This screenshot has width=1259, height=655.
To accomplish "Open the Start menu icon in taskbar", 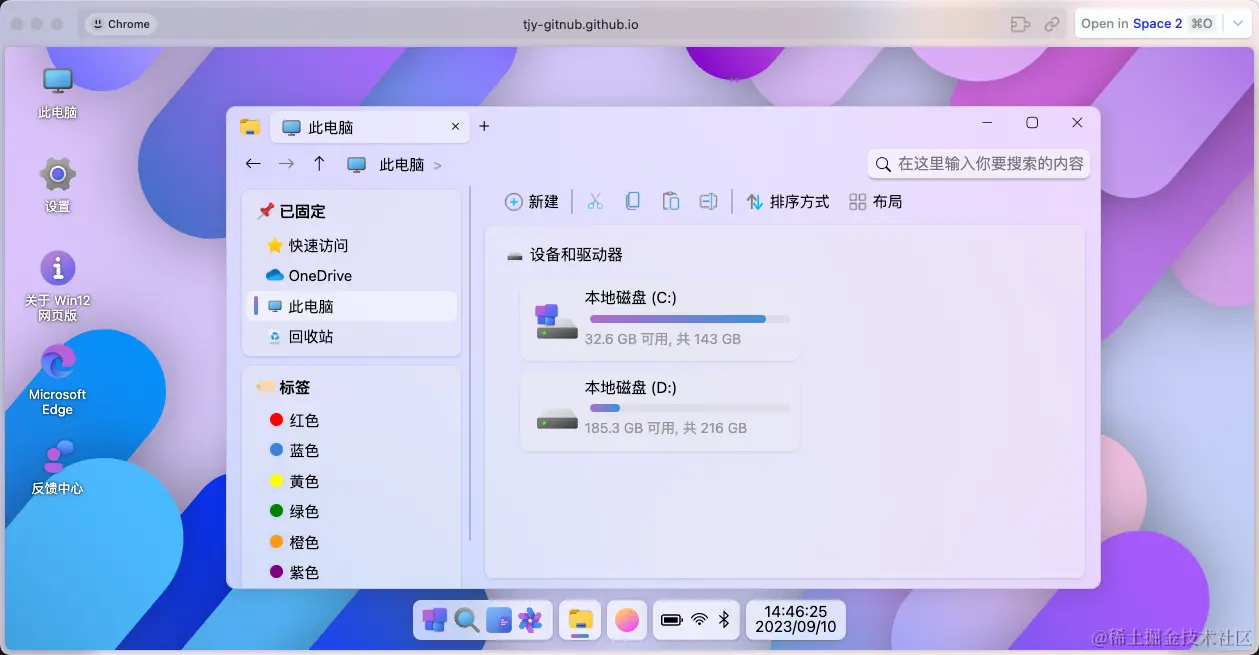I will [435, 620].
